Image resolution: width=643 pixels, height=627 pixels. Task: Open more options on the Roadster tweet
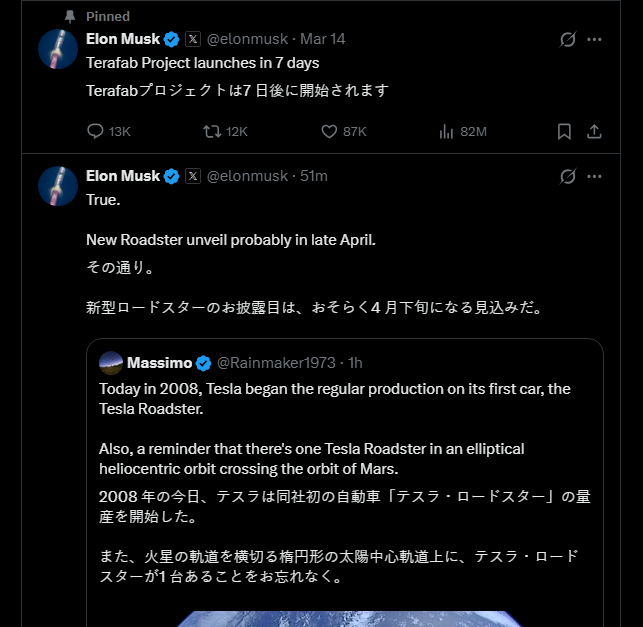pos(594,176)
